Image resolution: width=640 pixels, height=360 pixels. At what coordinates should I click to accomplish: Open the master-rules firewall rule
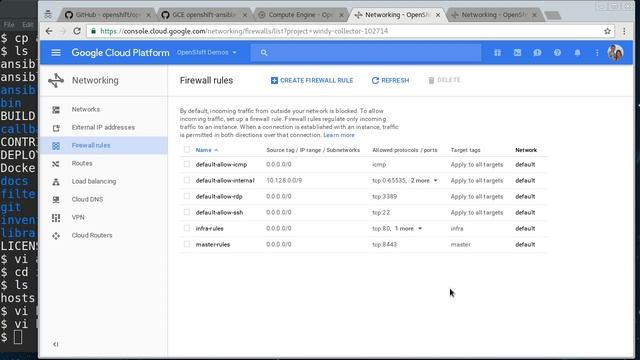pyautogui.click(x=213, y=244)
